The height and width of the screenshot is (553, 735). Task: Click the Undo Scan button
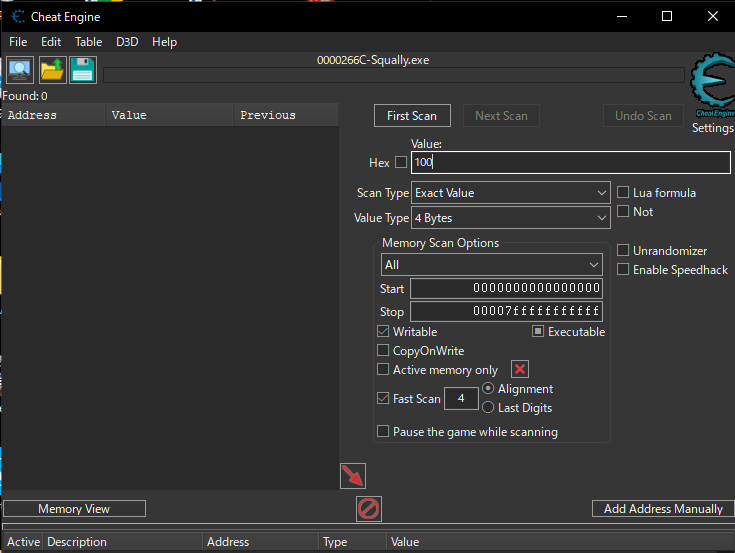(643, 116)
